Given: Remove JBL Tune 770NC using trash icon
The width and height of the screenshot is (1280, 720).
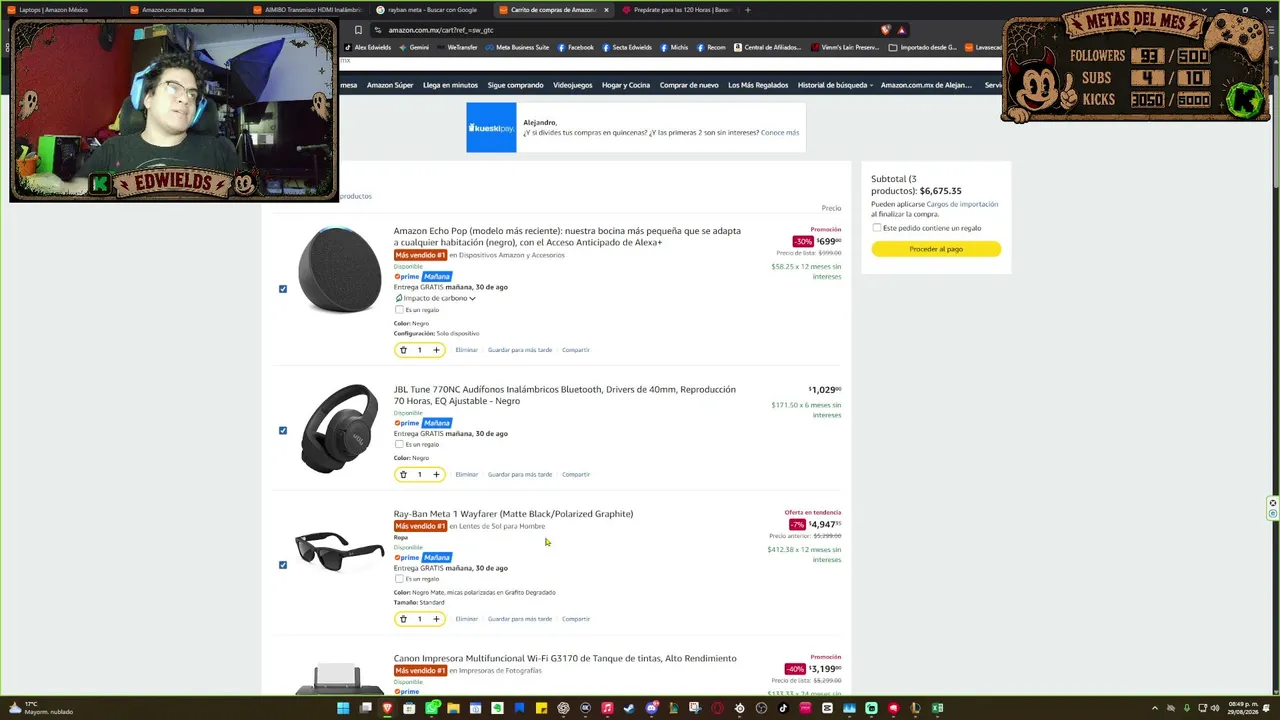Looking at the screenshot, I should 403,474.
